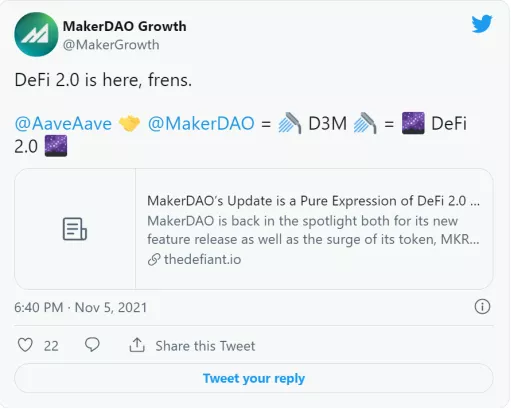Open the @MakerGrowth handle
The height and width of the screenshot is (409, 511).
click(111, 45)
